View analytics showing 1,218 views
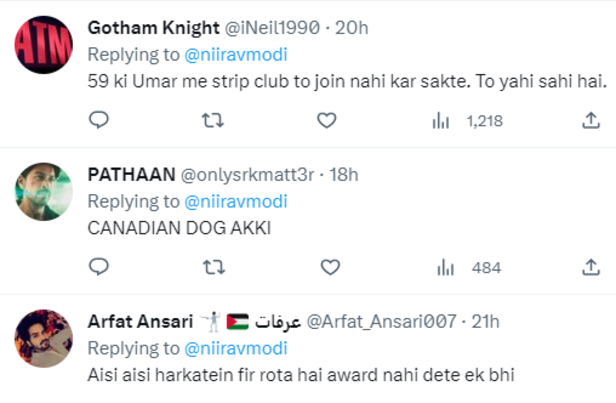This screenshot has width=616, height=403. pos(467,121)
